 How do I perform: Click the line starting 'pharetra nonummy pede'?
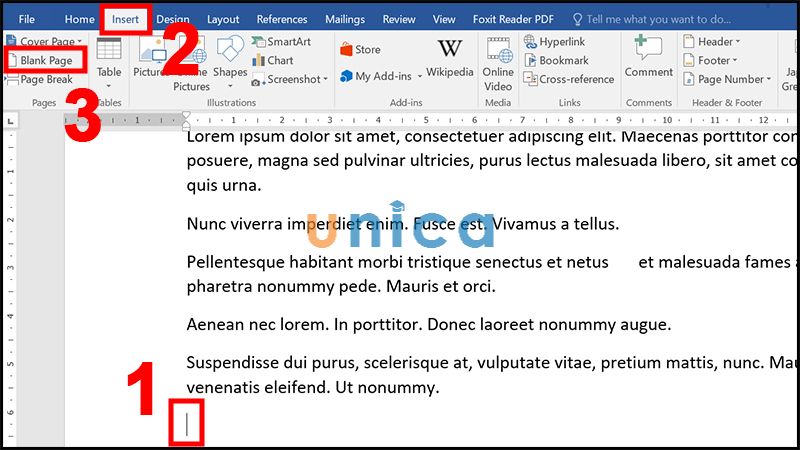[x=341, y=286]
